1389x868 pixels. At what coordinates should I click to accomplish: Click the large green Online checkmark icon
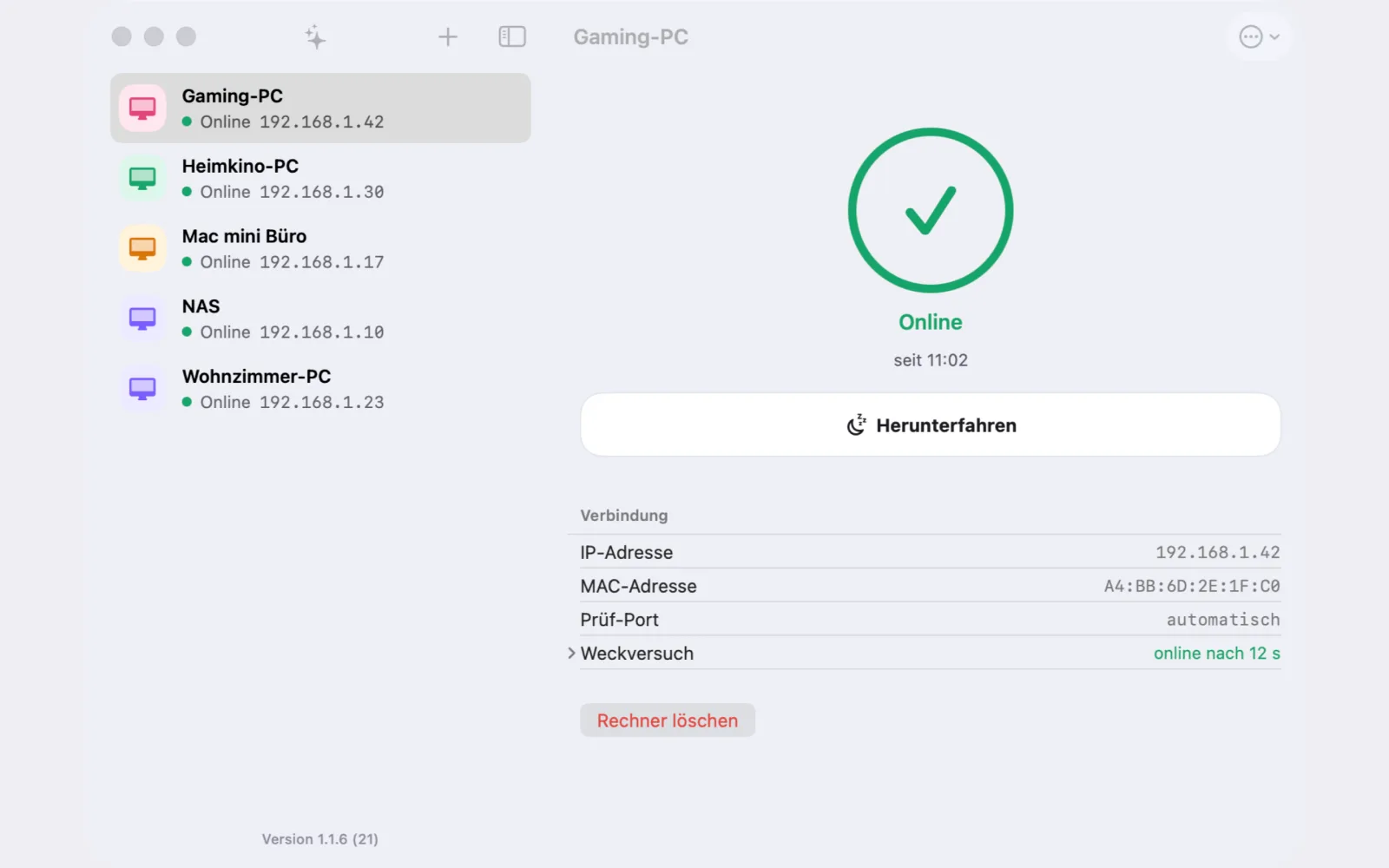click(931, 210)
